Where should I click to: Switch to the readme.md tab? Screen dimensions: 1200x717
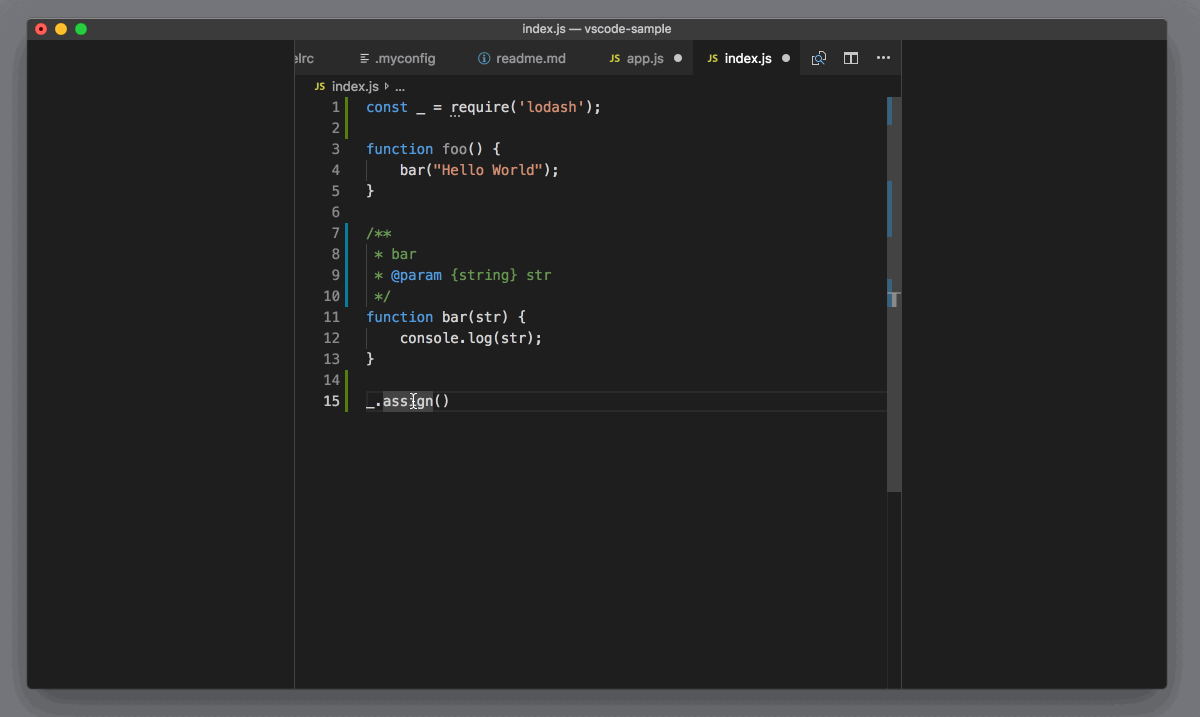coord(530,59)
